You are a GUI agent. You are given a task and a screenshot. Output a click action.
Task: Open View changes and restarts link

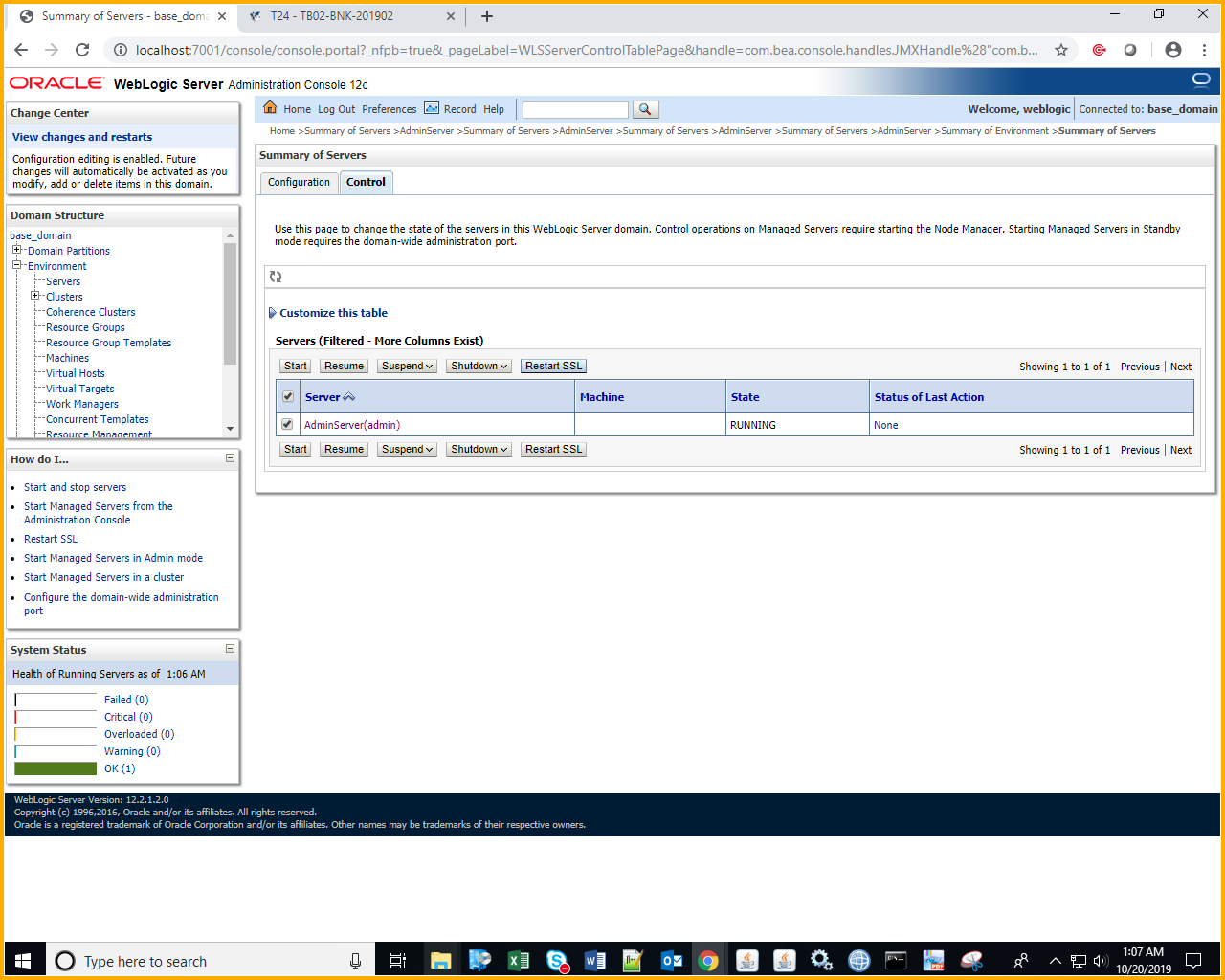pyautogui.click(x=82, y=137)
